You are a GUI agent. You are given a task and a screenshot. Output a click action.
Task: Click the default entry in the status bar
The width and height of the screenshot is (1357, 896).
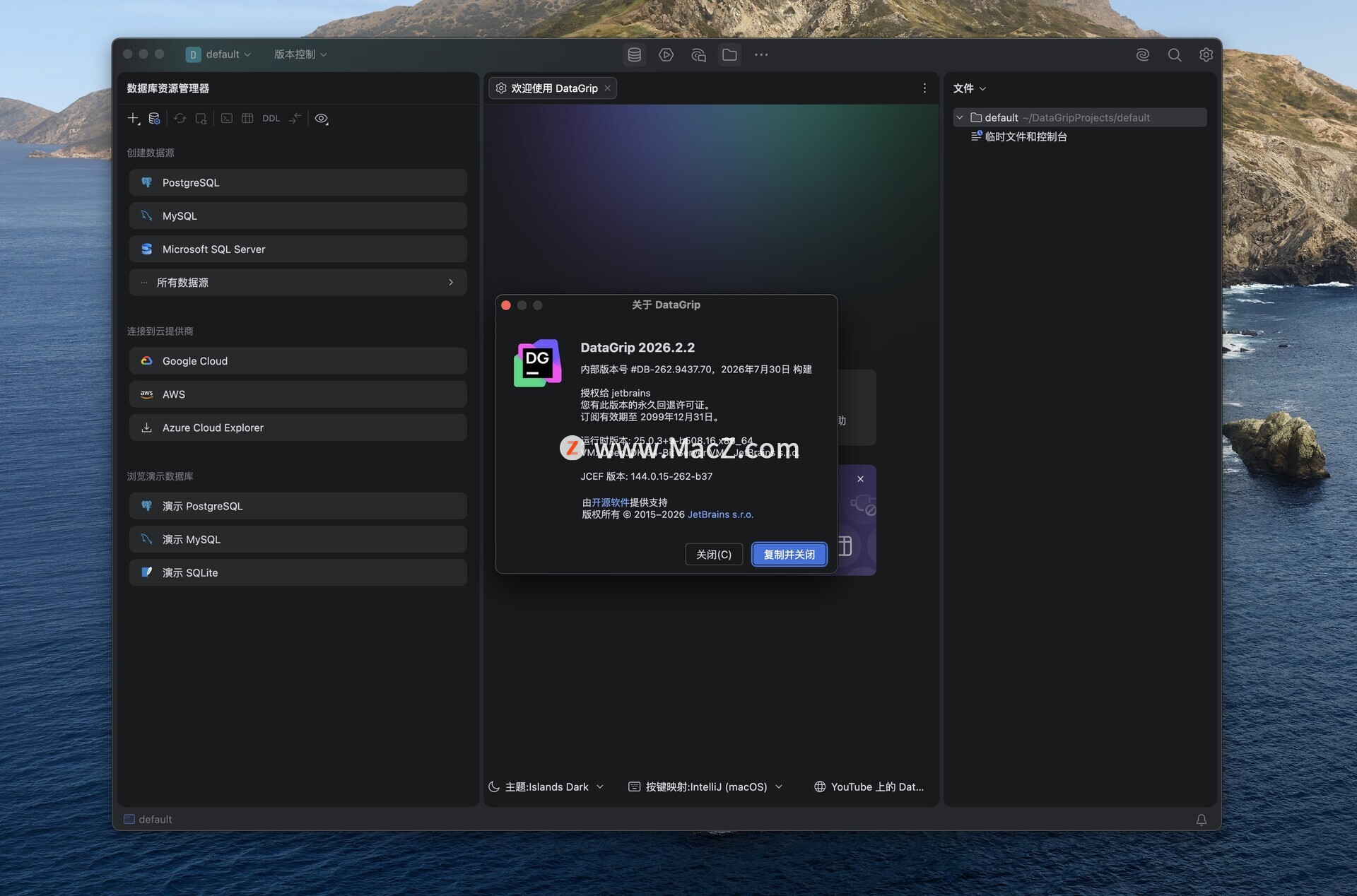pos(148,820)
